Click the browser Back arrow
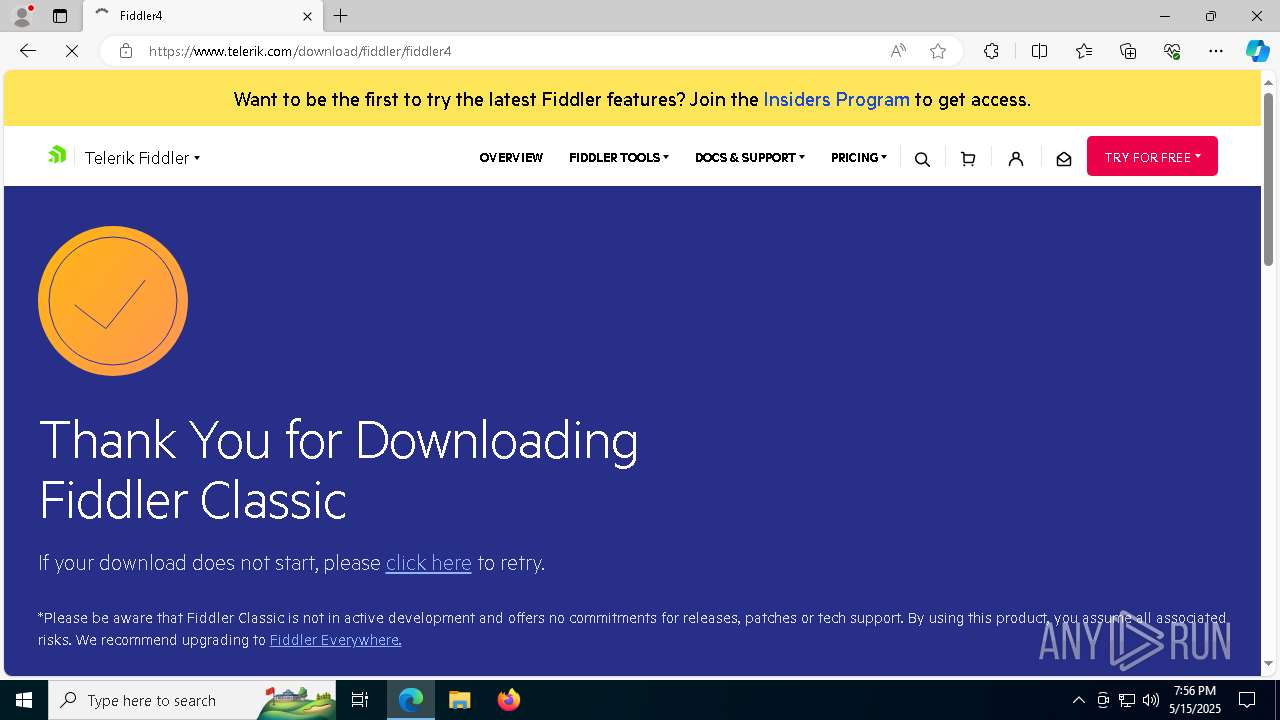Image resolution: width=1280 pixels, height=720 pixels. coord(28,51)
